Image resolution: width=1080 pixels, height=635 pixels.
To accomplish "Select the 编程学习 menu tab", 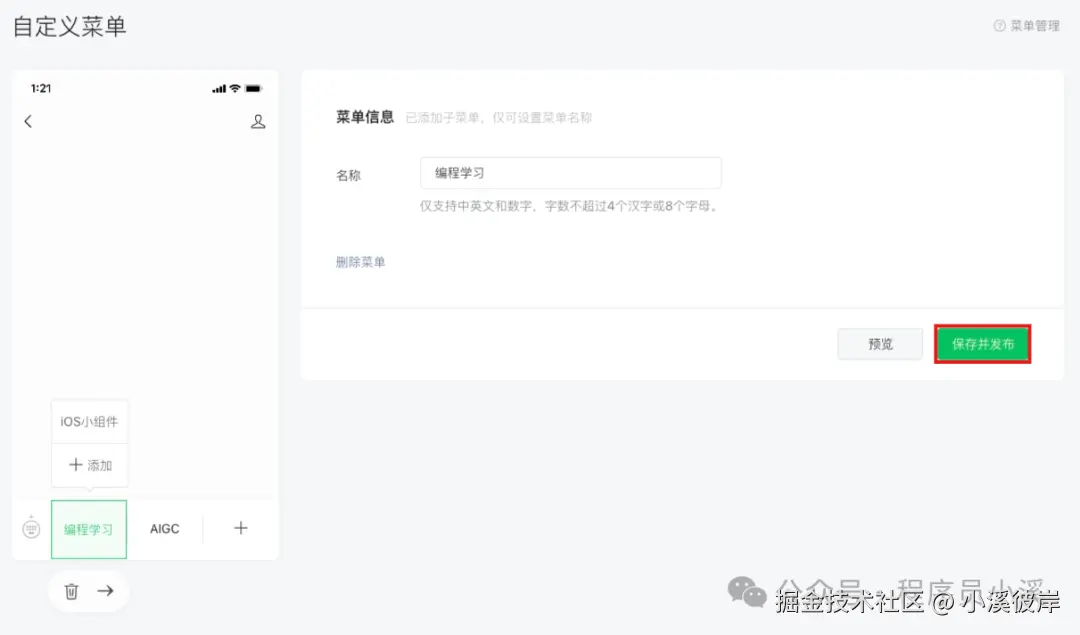I will (88, 528).
